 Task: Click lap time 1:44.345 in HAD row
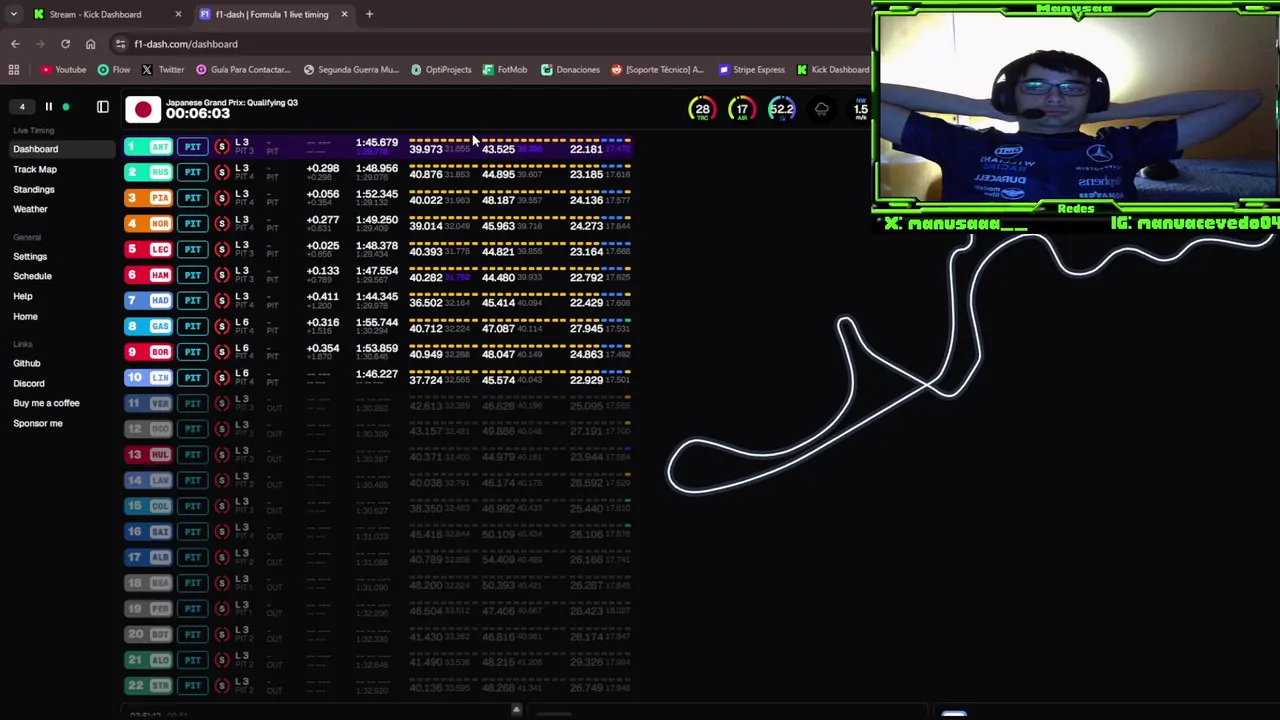tap(376, 297)
